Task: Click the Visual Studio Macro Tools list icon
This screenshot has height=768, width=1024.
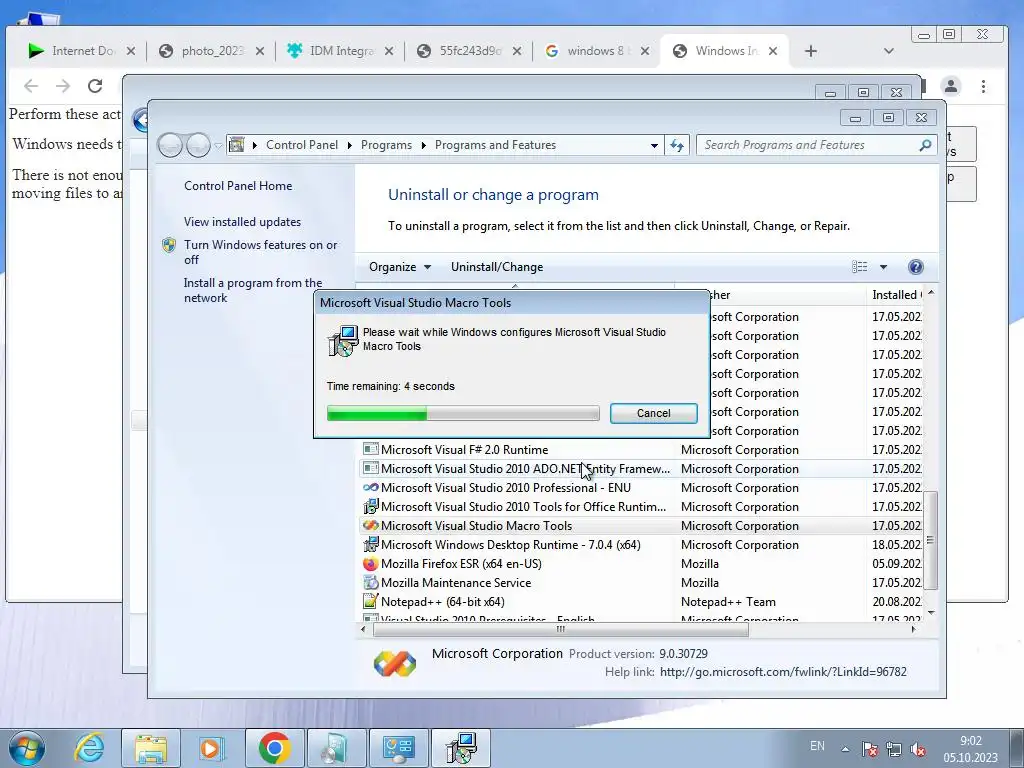Action: coord(370,525)
